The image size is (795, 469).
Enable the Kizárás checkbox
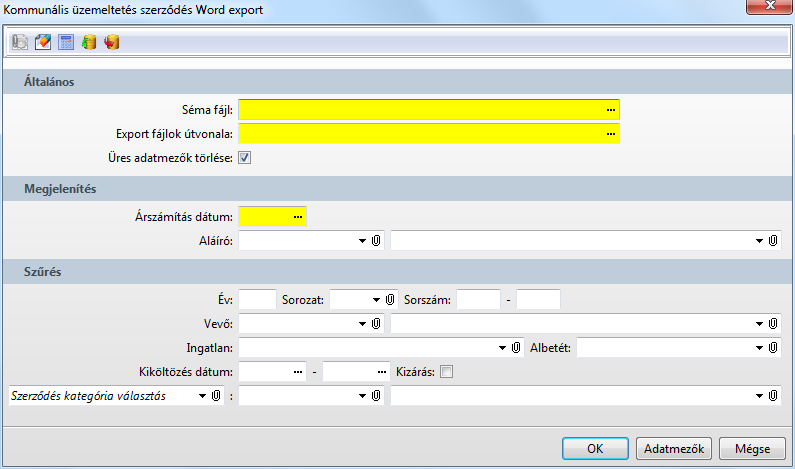446,372
